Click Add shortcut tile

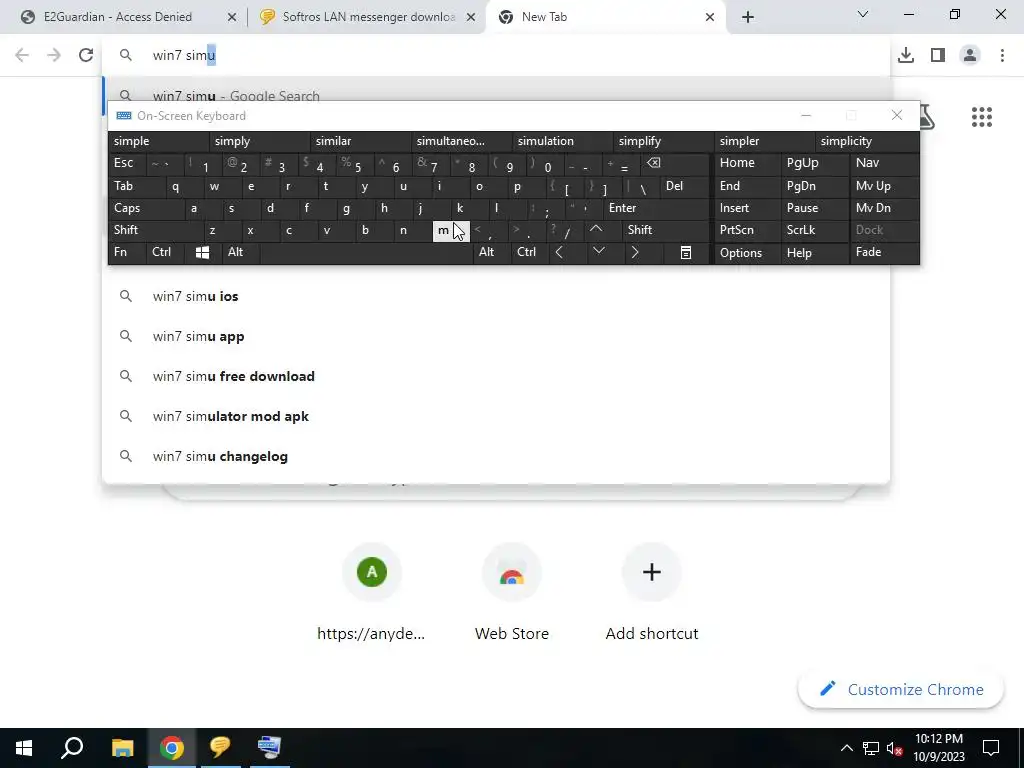pyautogui.click(x=652, y=592)
